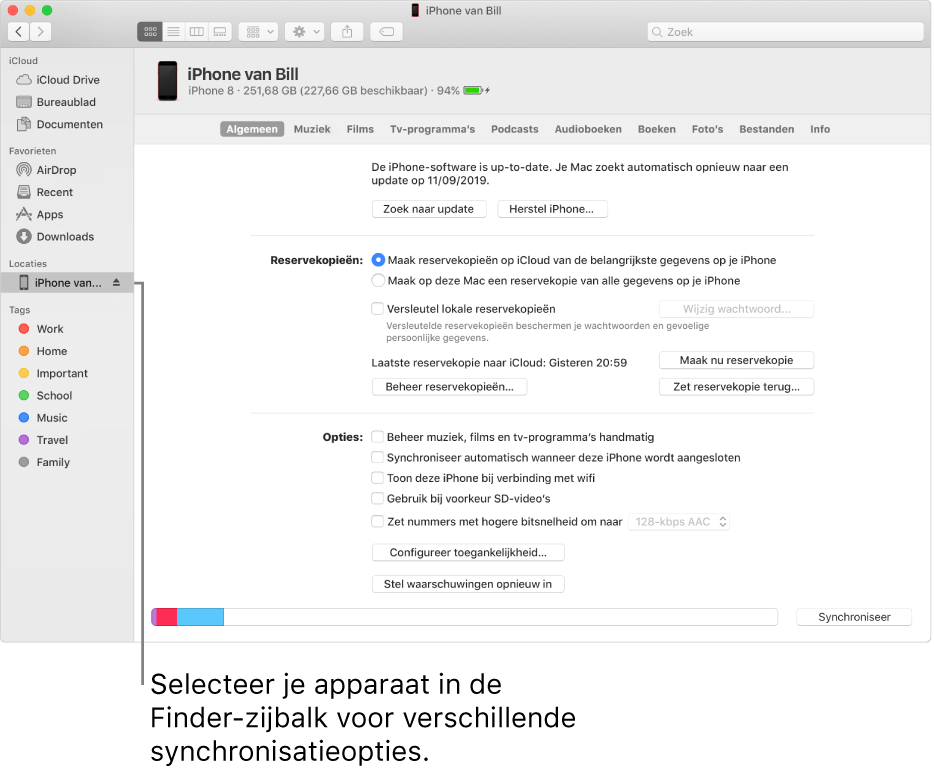Select the gray Family tag

click(44, 462)
